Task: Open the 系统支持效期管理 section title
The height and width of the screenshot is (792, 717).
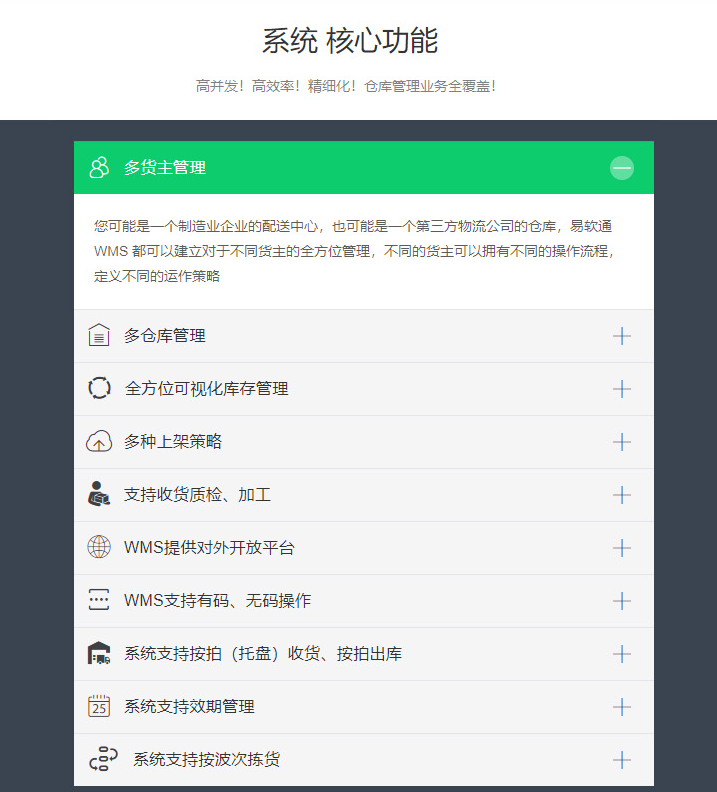Action: click(189, 707)
